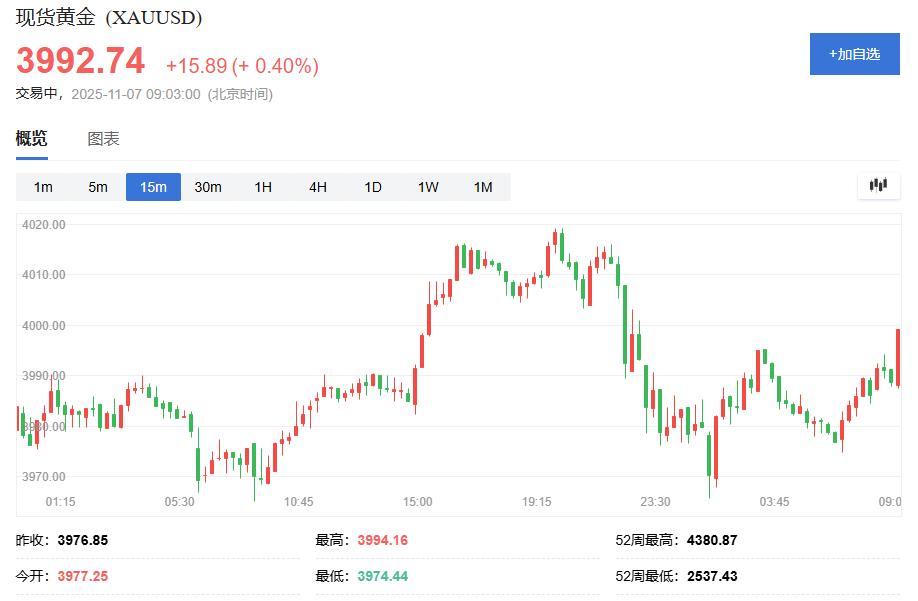This screenshot has height=601, width=918.
Task: Click the +加自选 watchlist button
Action: point(854,54)
